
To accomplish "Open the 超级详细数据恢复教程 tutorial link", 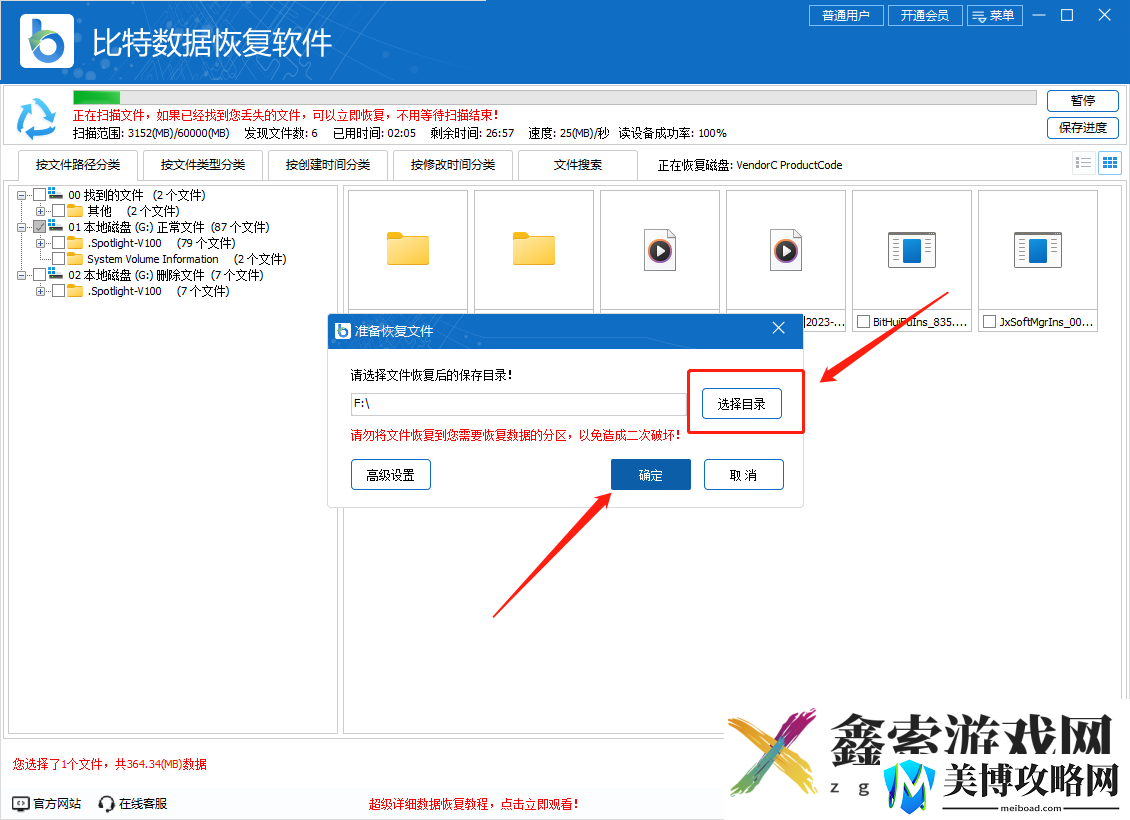I will (x=473, y=804).
